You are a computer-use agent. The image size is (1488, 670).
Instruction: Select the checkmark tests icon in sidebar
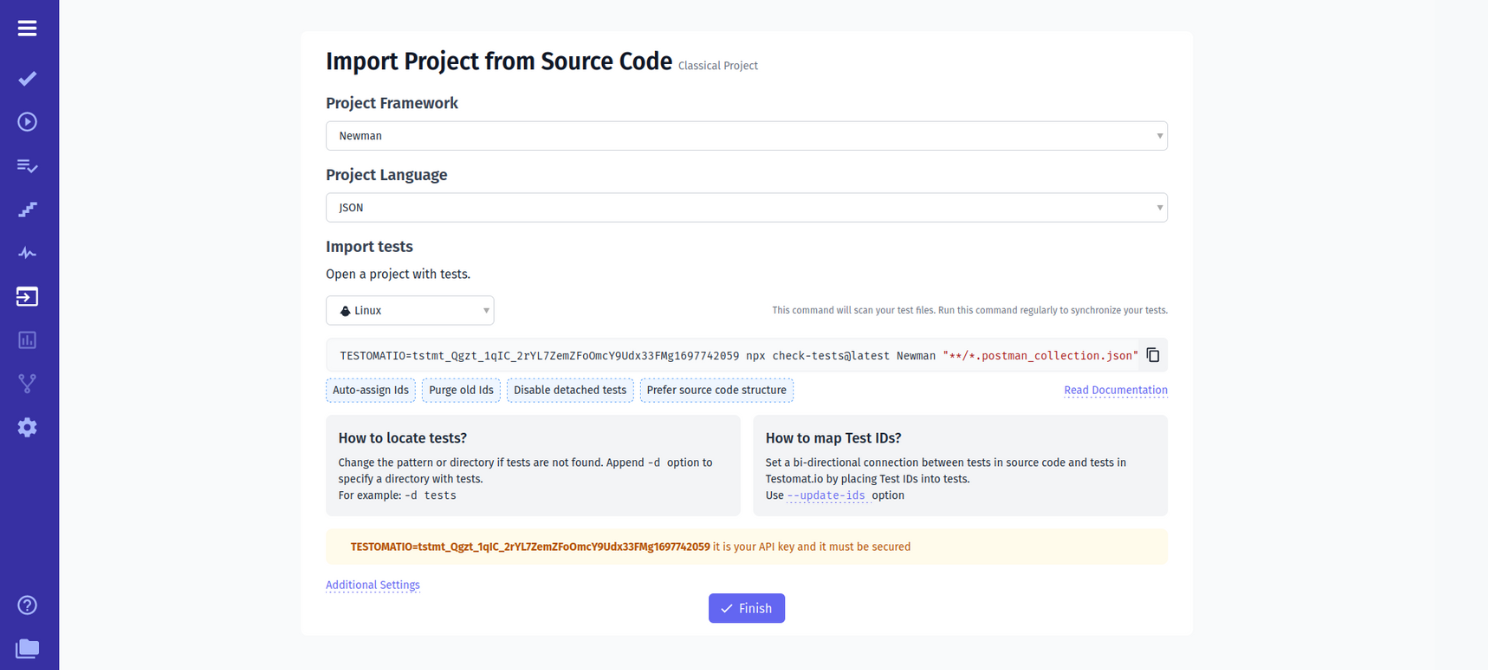pos(27,78)
